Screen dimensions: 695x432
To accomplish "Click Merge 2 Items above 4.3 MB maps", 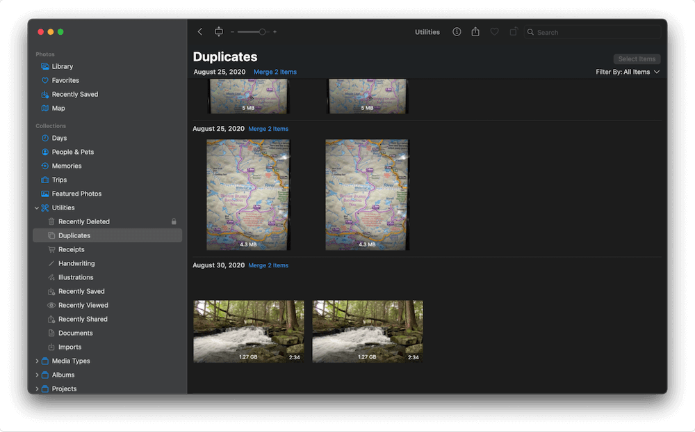I will [268, 129].
